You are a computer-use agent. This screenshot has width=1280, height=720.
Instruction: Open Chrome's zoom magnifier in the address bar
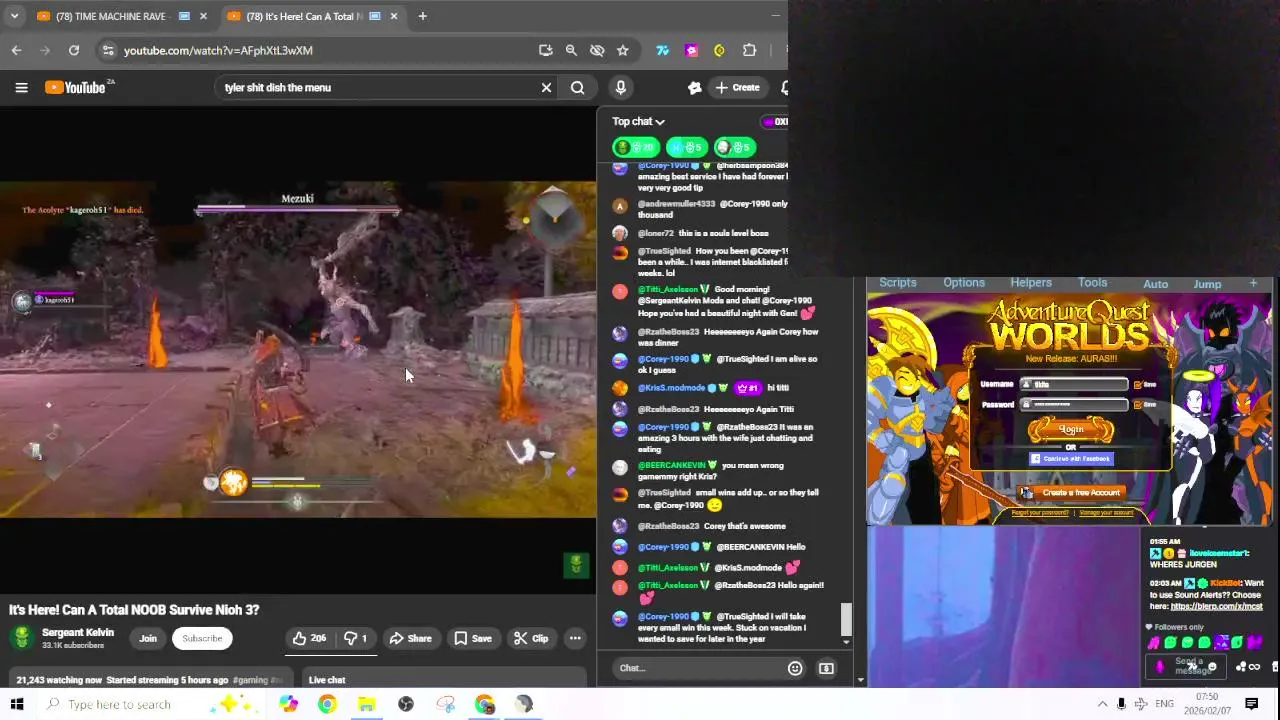(x=571, y=50)
